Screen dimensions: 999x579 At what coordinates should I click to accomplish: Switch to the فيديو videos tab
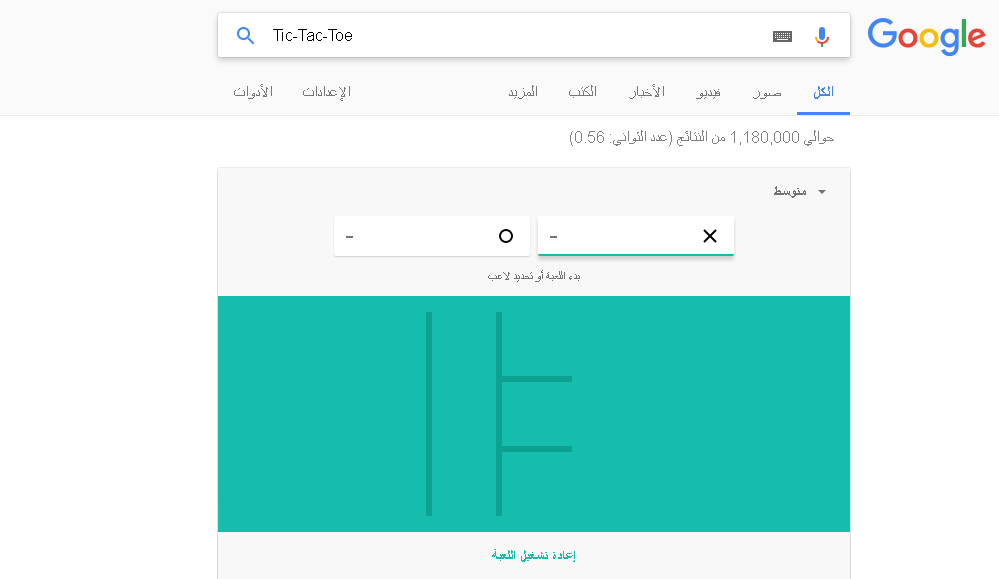pos(708,92)
